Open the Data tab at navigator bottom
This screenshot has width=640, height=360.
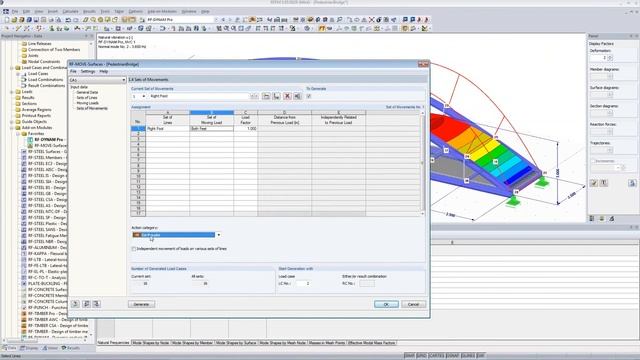tap(9, 348)
